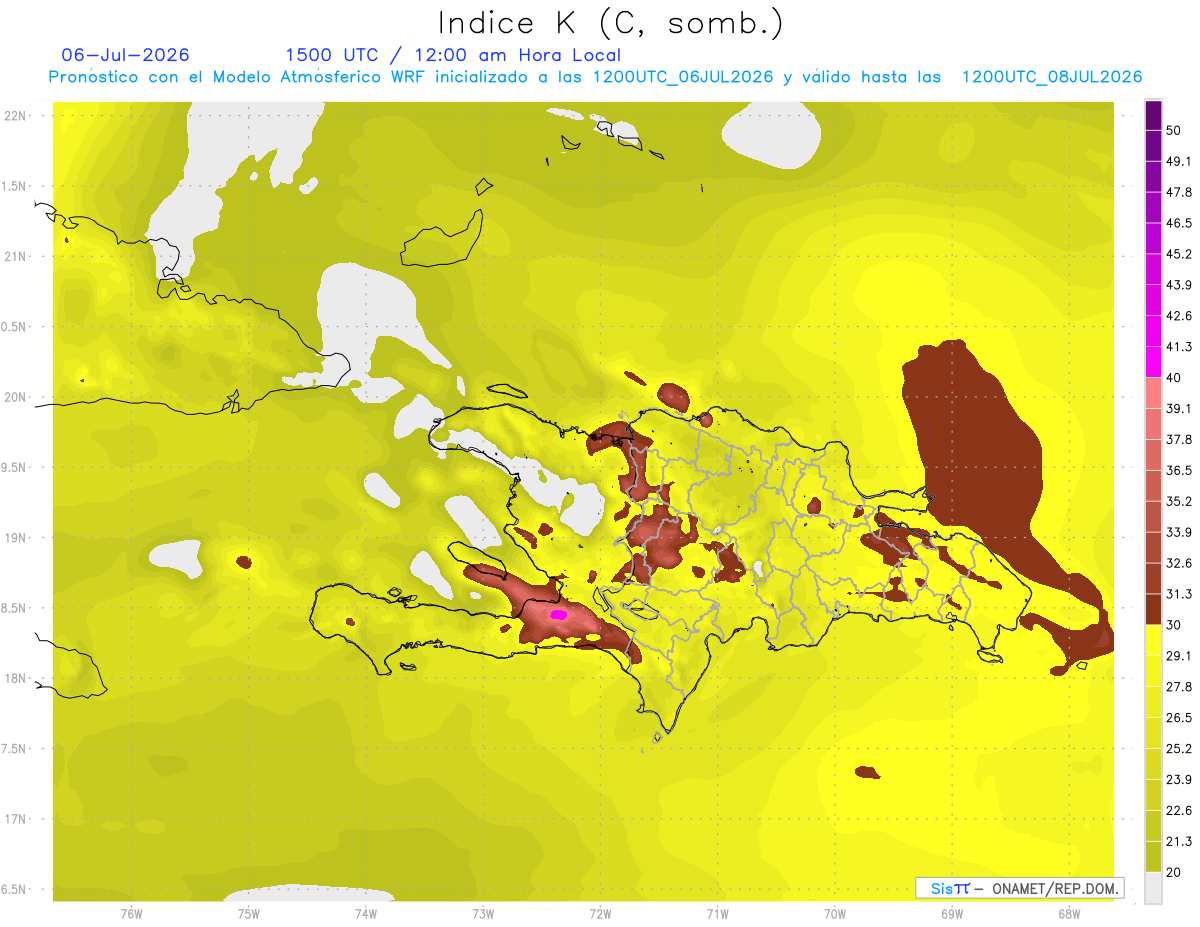Click the "47.8" color bar label
This screenshot has height=927, width=1200.
[1179, 192]
